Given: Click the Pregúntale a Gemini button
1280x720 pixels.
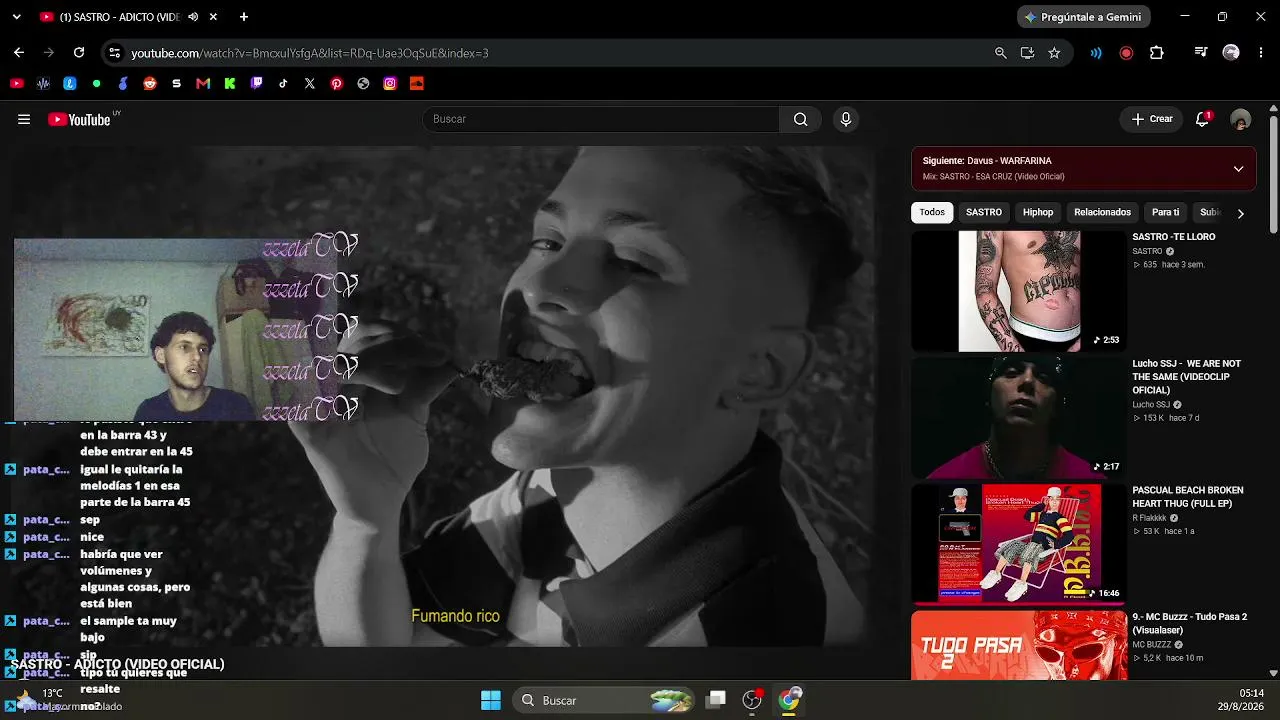Looking at the screenshot, I should [x=1084, y=17].
